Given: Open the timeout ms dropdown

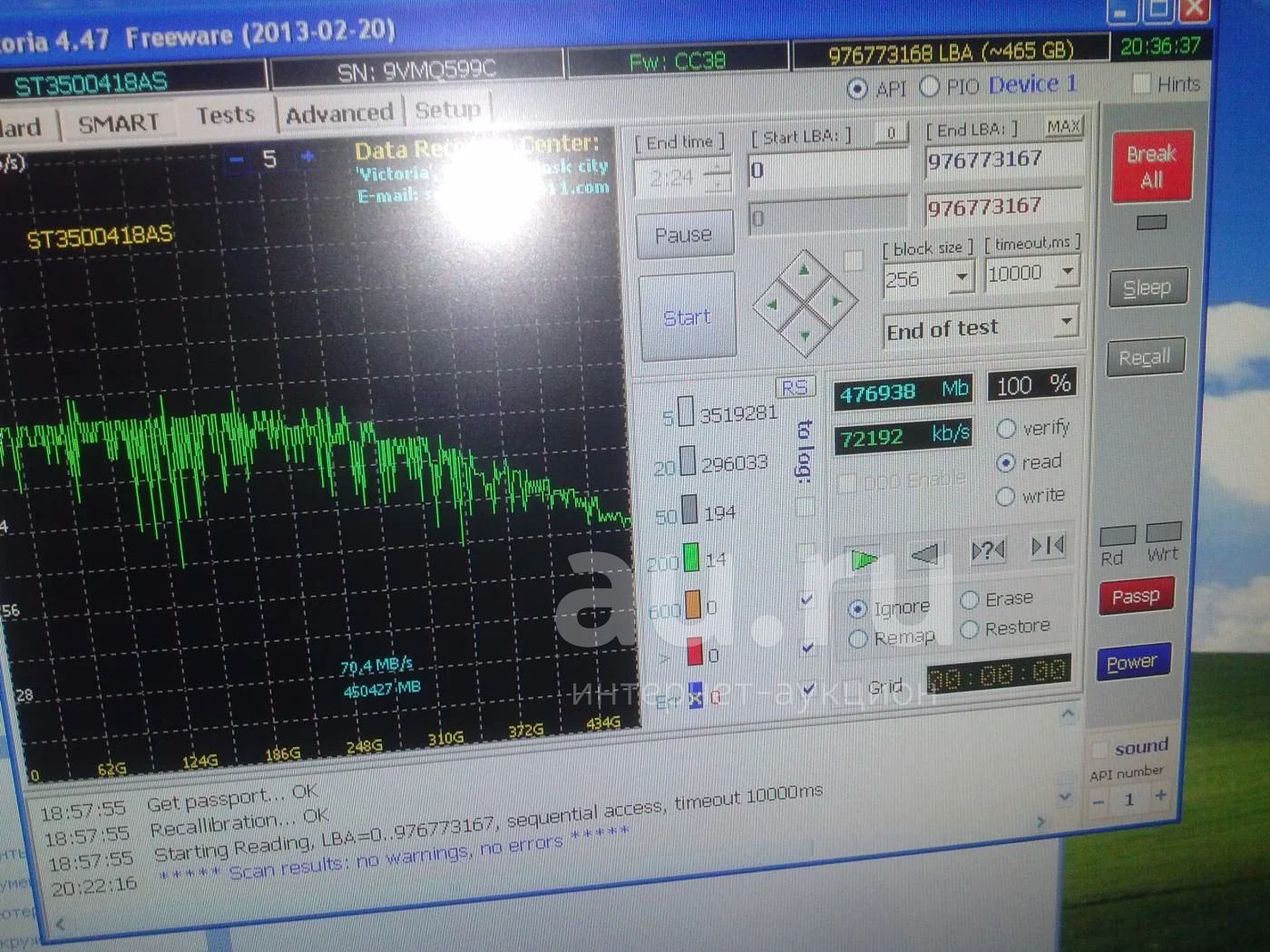Looking at the screenshot, I should (1068, 270).
